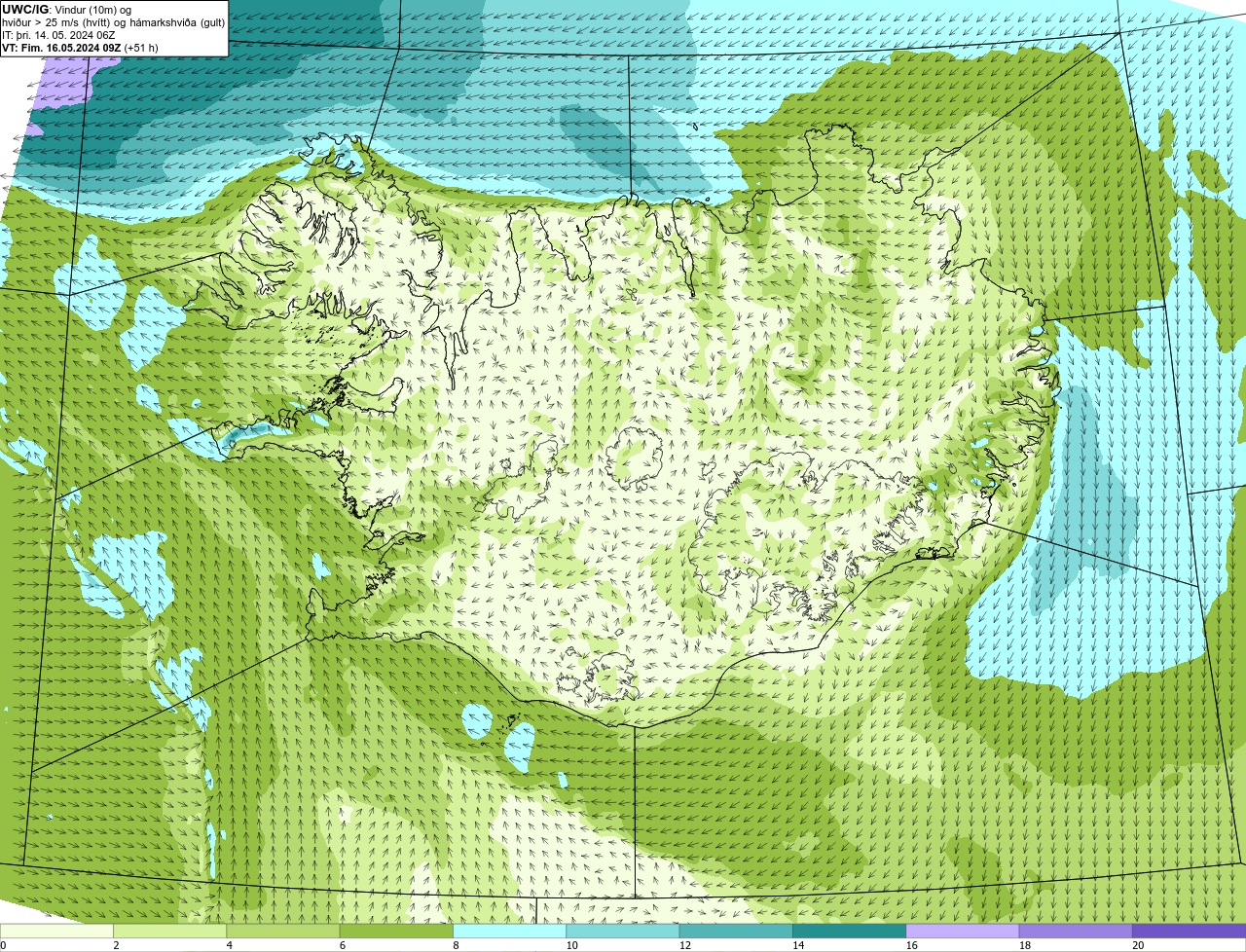
Task: Click the legend scale label "16"
Action: [911, 945]
